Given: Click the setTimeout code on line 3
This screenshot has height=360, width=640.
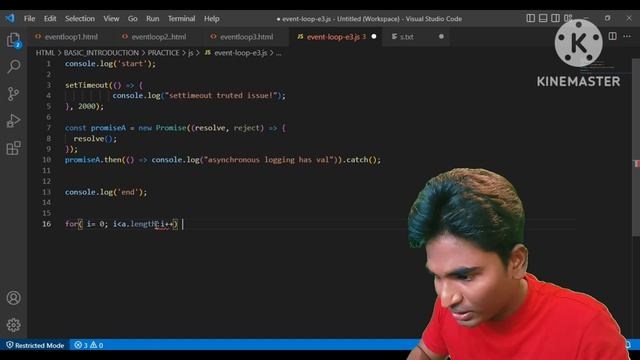Looking at the screenshot, I should [x=104, y=85].
